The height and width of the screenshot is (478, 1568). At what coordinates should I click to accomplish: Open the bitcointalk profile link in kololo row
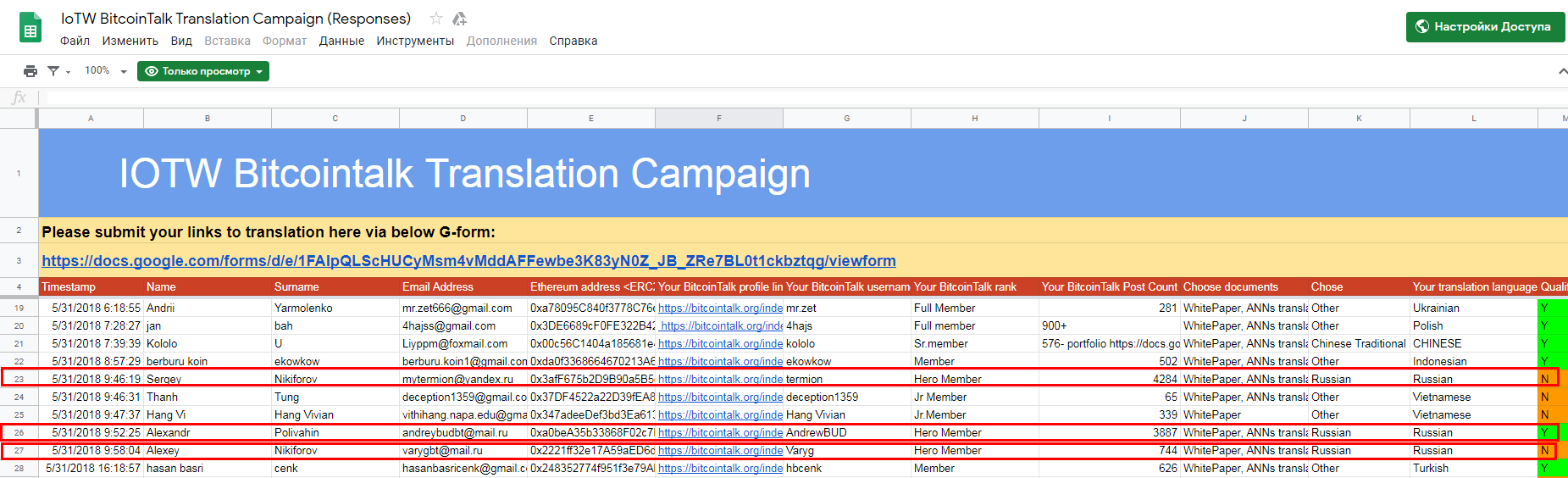(x=720, y=343)
